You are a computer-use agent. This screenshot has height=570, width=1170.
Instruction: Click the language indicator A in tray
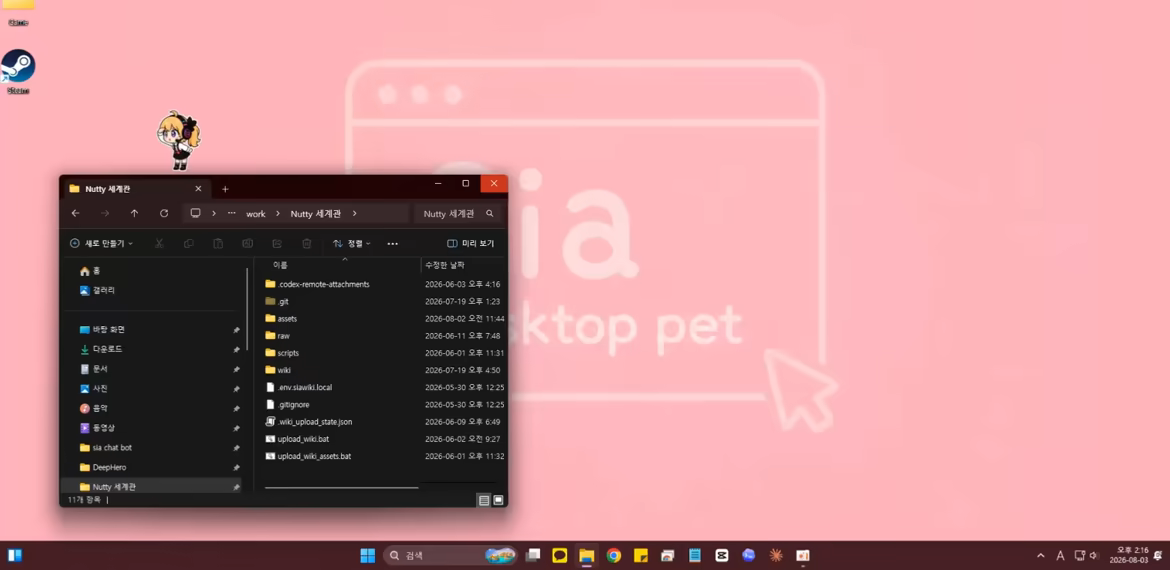[1060, 555]
